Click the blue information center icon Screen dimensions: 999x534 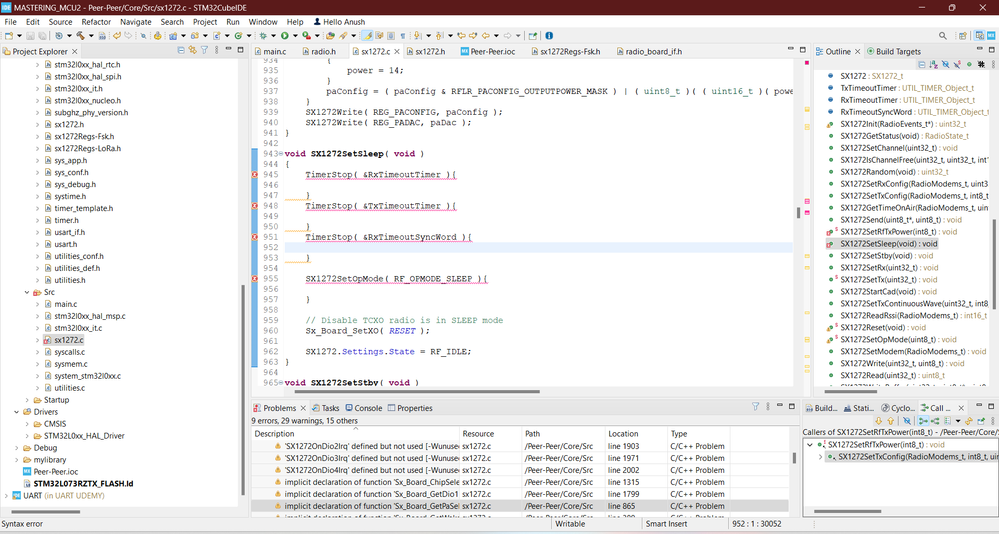pos(549,36)
